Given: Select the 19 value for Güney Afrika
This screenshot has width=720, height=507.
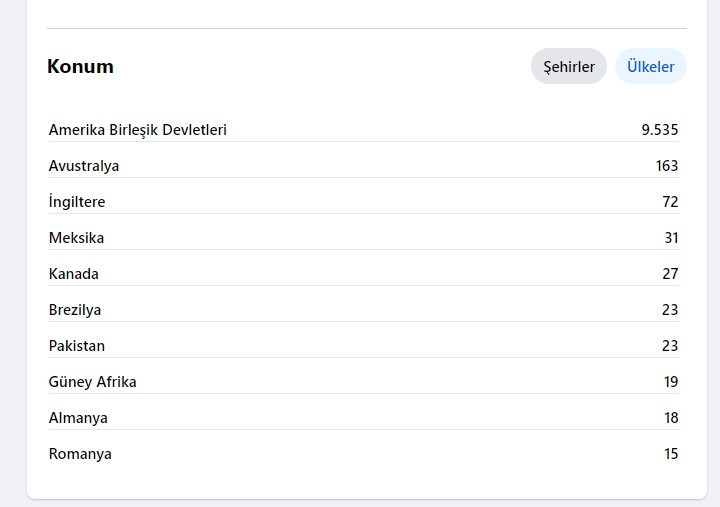Looking at the screenshot, I should pyautogui.click(x=671, y=382).
